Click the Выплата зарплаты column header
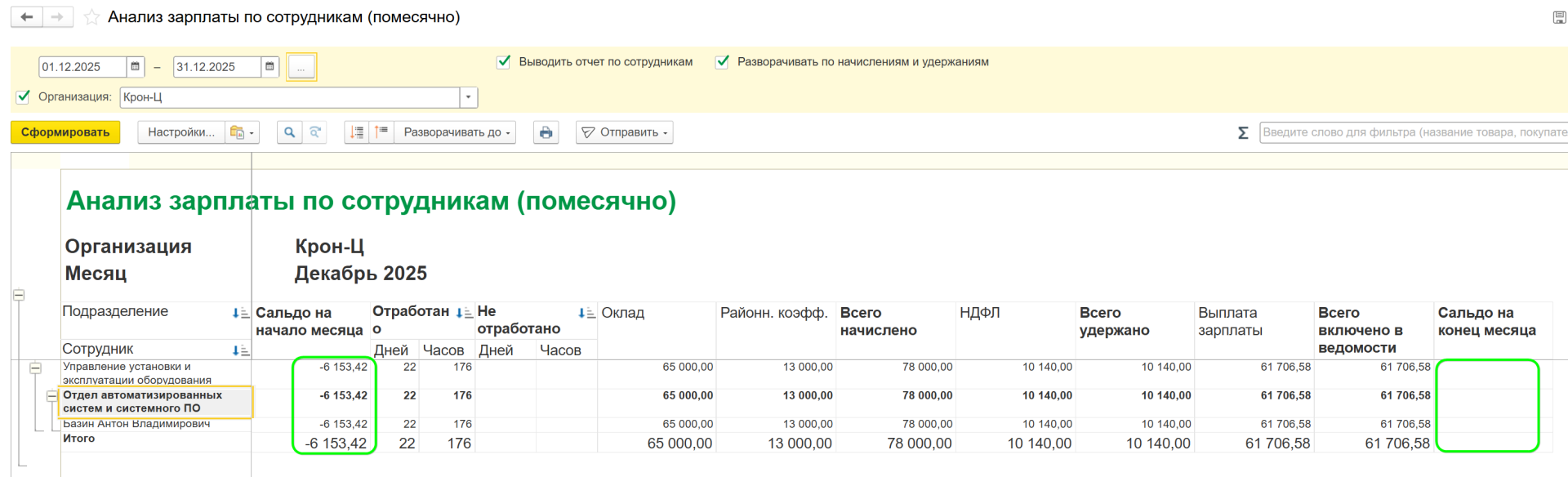The image size is (1568, 477). pos(1231,322)
